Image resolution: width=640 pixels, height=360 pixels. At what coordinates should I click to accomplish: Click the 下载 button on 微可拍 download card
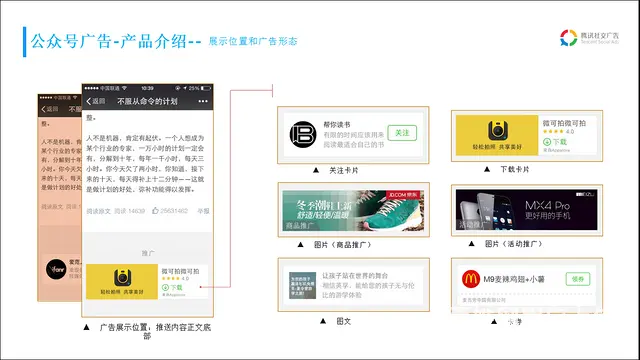[555, 142]
